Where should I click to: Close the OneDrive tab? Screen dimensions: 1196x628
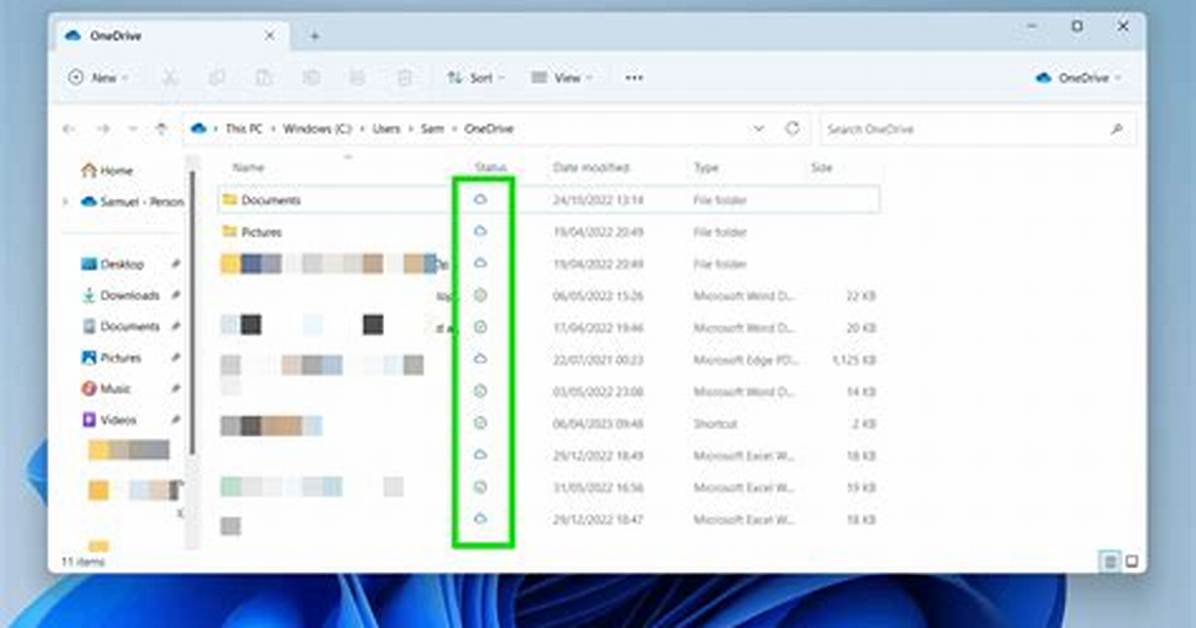click(x=269, y=36)
